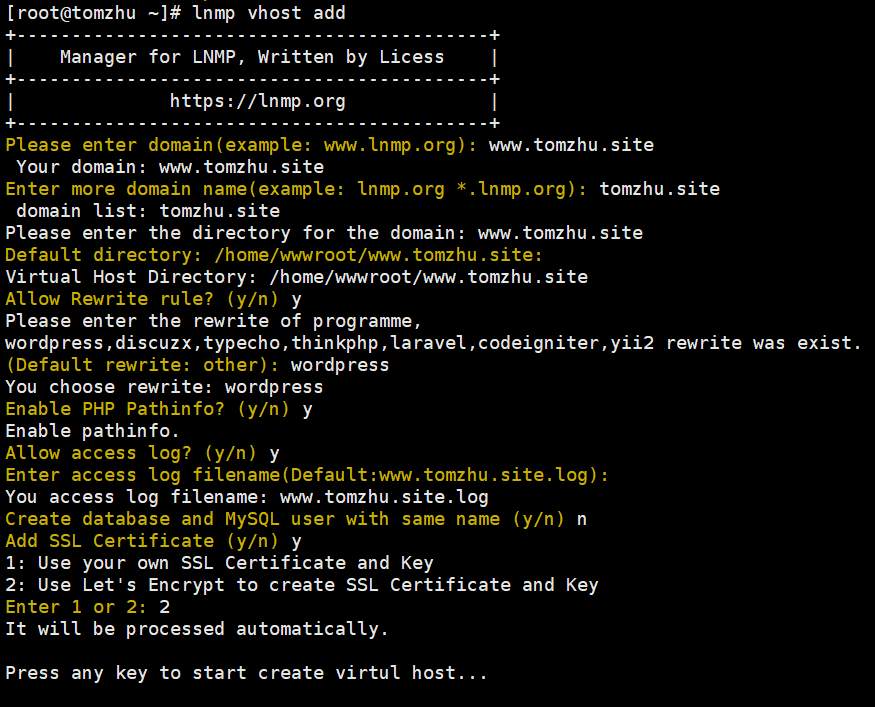
Task: Click the 'lnmp vhost add' command text
Action: pos(268,13)
